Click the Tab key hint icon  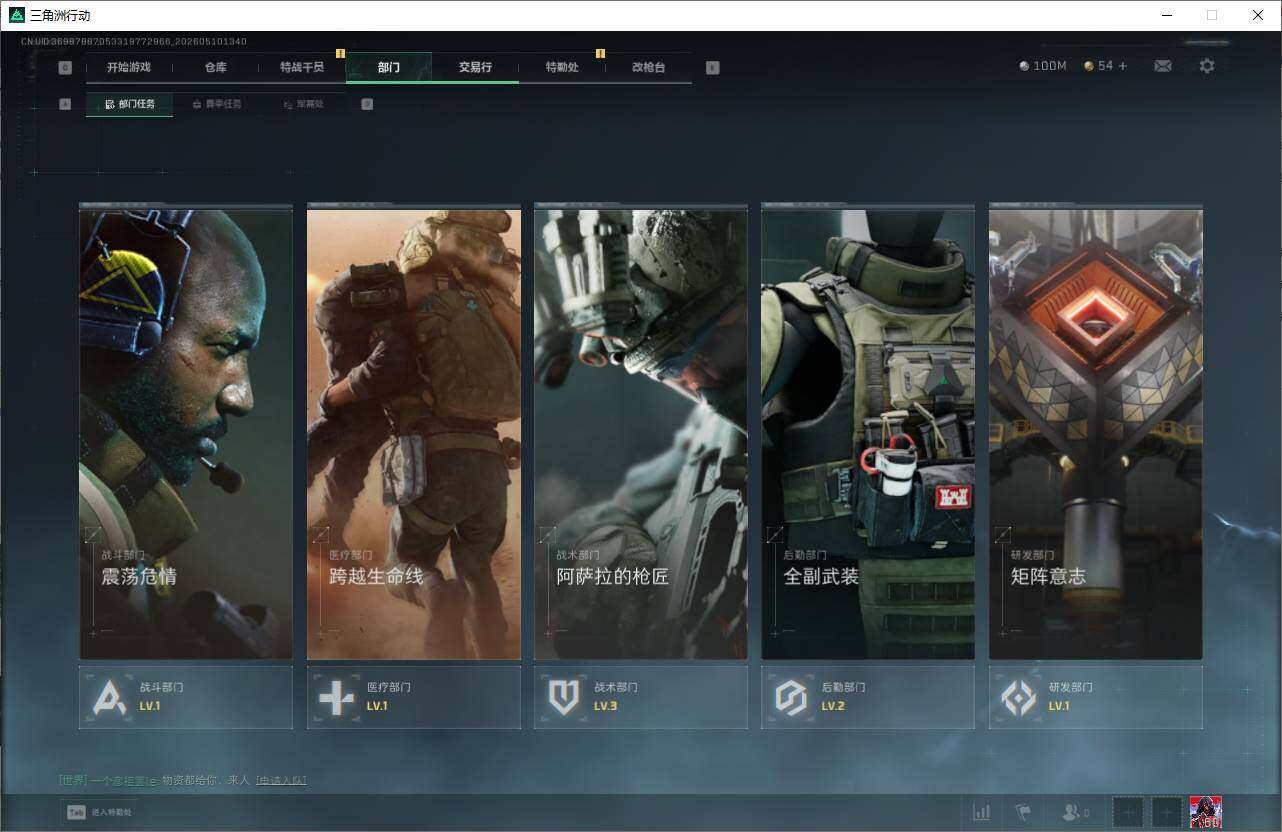[x=76, y=812]
